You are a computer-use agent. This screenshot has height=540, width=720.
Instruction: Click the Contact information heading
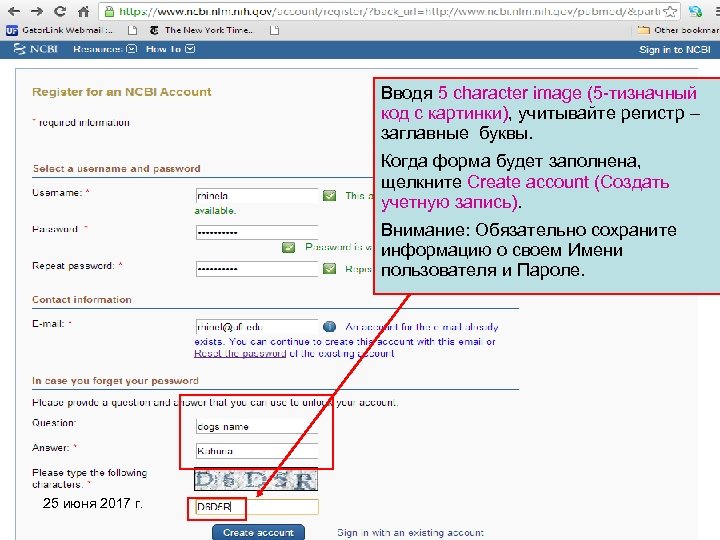point(82,299)
